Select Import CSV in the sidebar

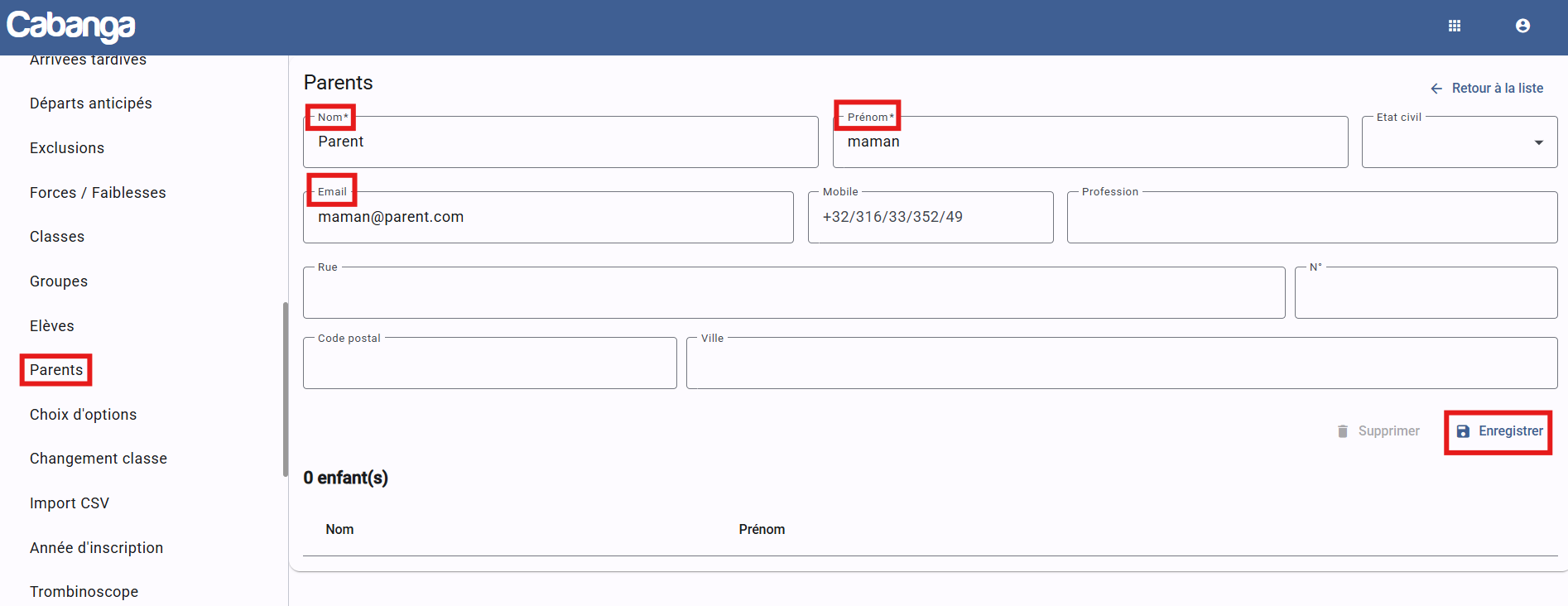(70, 503)
